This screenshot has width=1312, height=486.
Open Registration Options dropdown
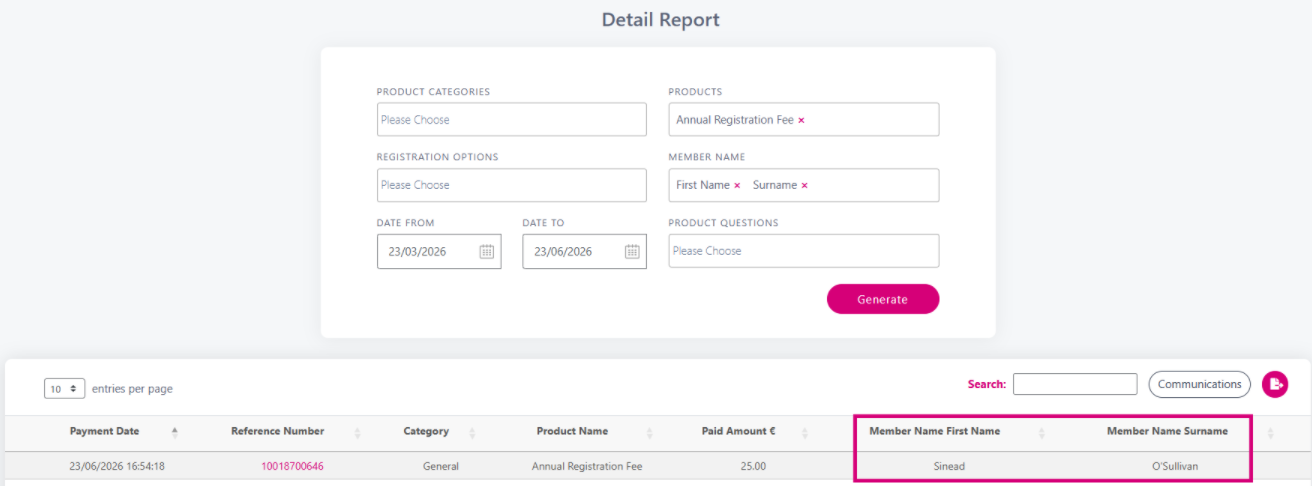tap(512, 185)
